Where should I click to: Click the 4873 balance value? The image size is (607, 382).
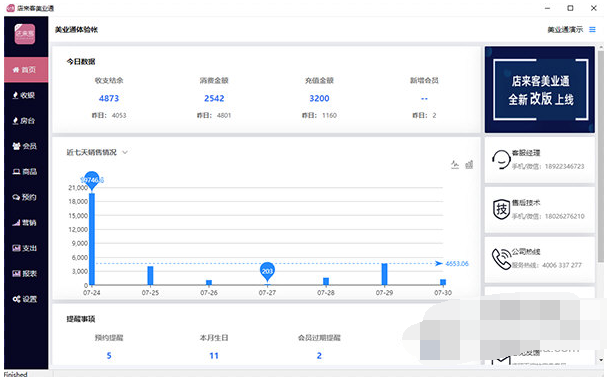(x=109, y=98)
